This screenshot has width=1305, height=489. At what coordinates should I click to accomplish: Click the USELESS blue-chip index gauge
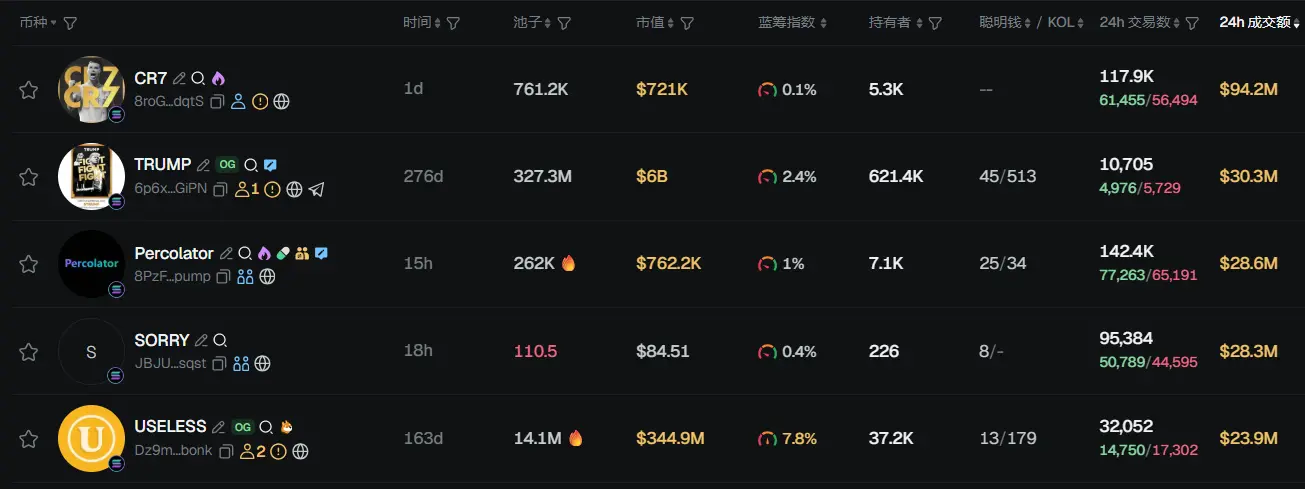(767, 438)
